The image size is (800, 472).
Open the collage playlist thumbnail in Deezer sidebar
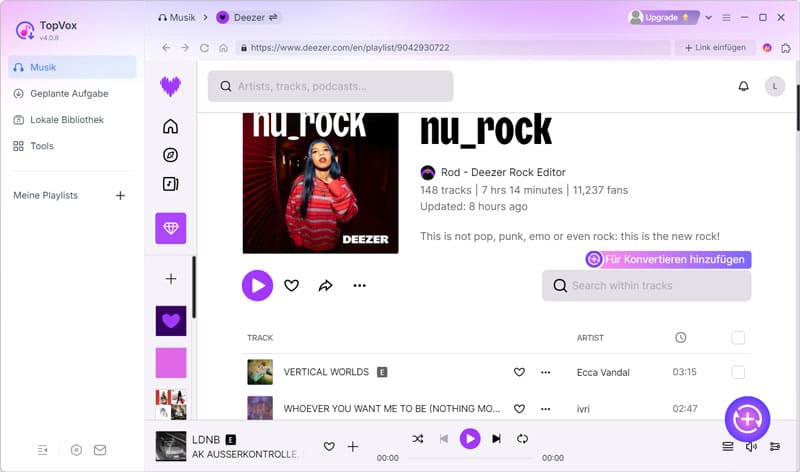click(x=170, y=404)
